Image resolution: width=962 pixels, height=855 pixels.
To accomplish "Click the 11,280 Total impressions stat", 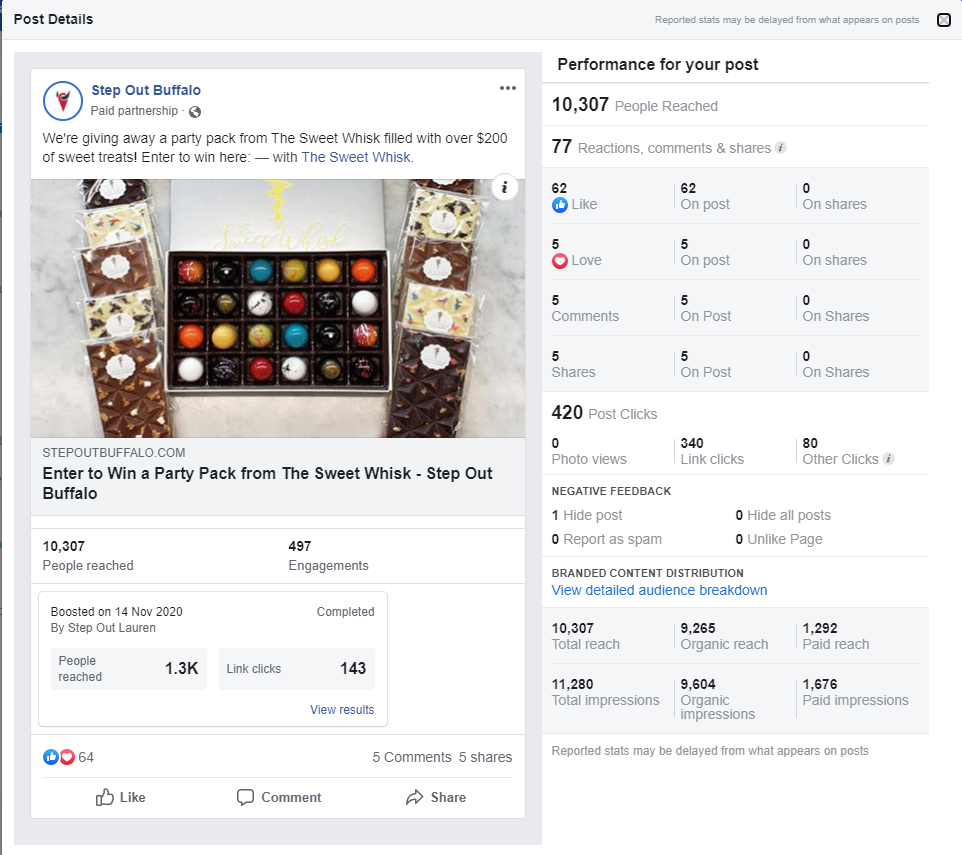I will pyautogui.click(x=606, y=692).
